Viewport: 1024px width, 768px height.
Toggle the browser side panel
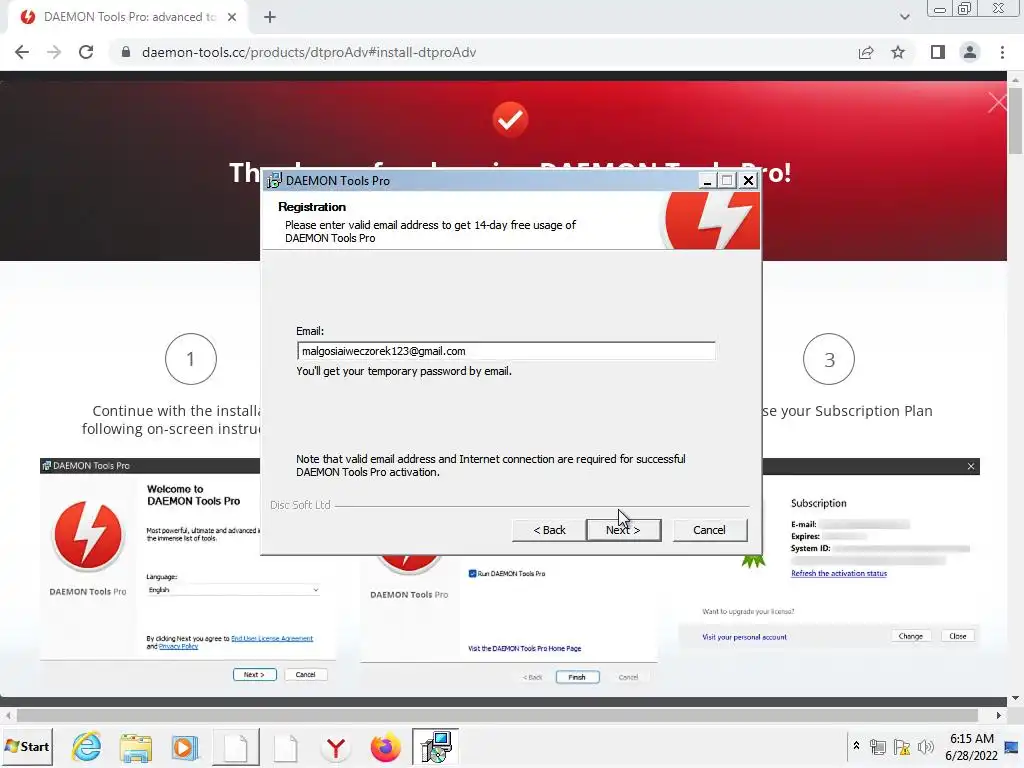pyautogui.click(x=938, y=52)
